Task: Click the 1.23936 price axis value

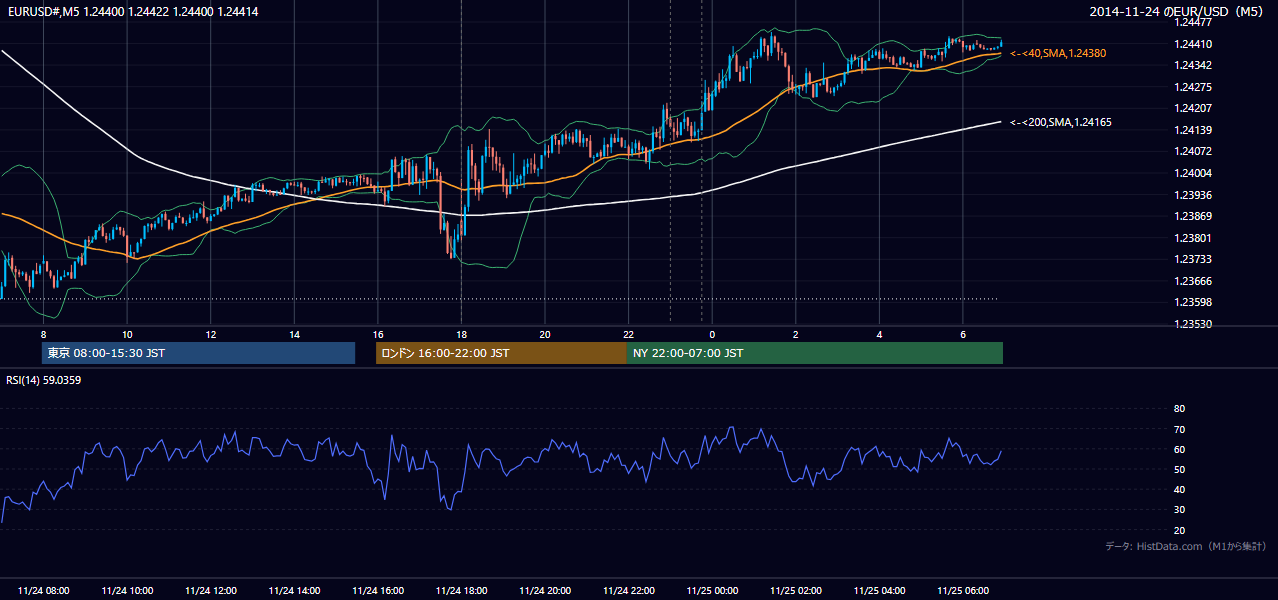Action: pos(1194,195)
